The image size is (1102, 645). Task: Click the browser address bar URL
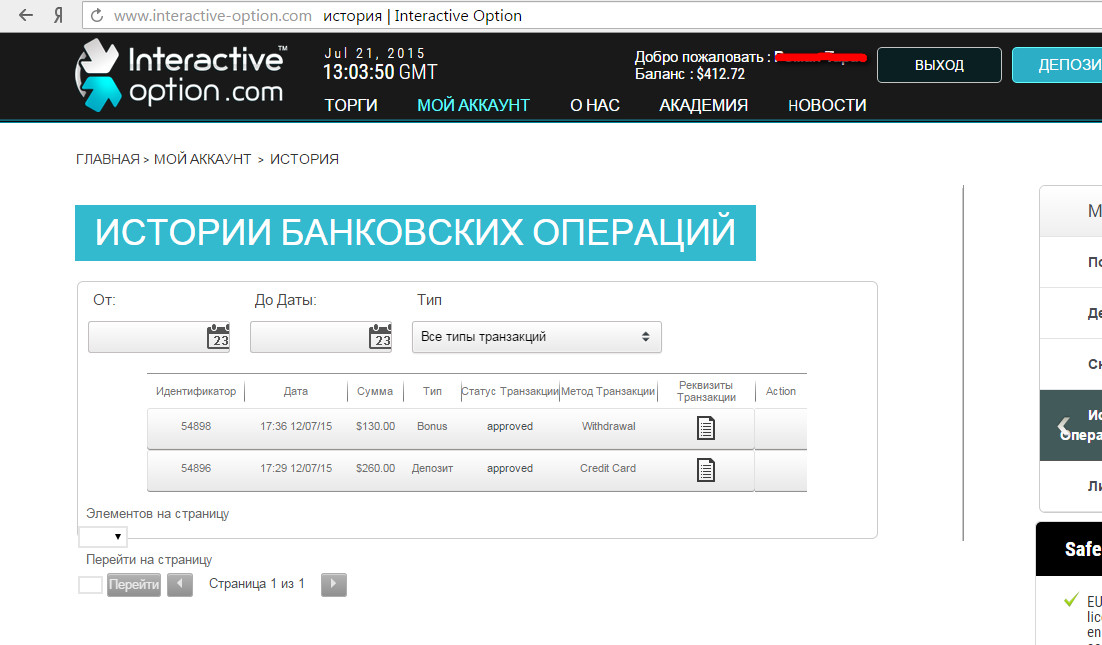(213, 15)
